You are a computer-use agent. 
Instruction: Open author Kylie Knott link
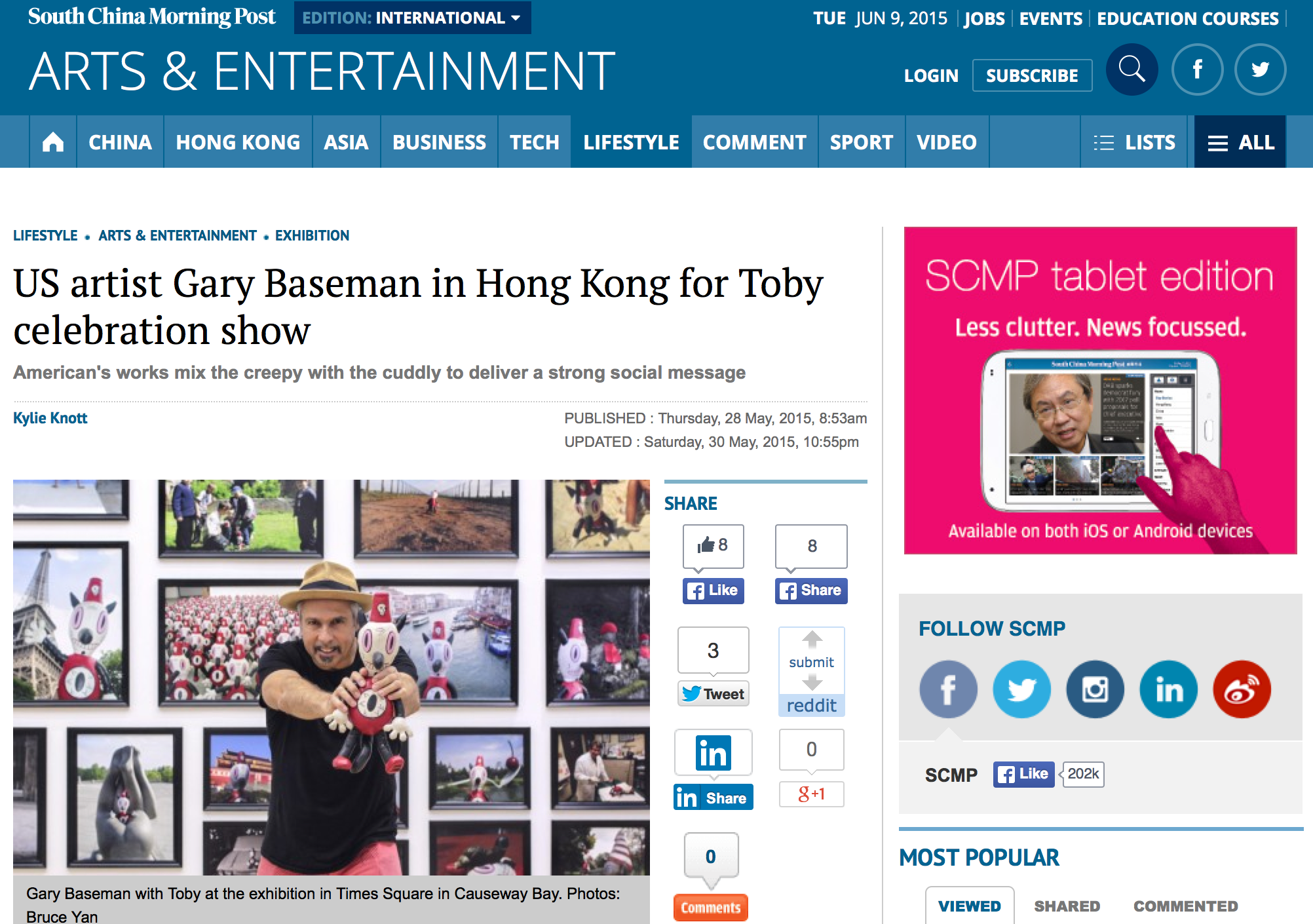(50, 418)
